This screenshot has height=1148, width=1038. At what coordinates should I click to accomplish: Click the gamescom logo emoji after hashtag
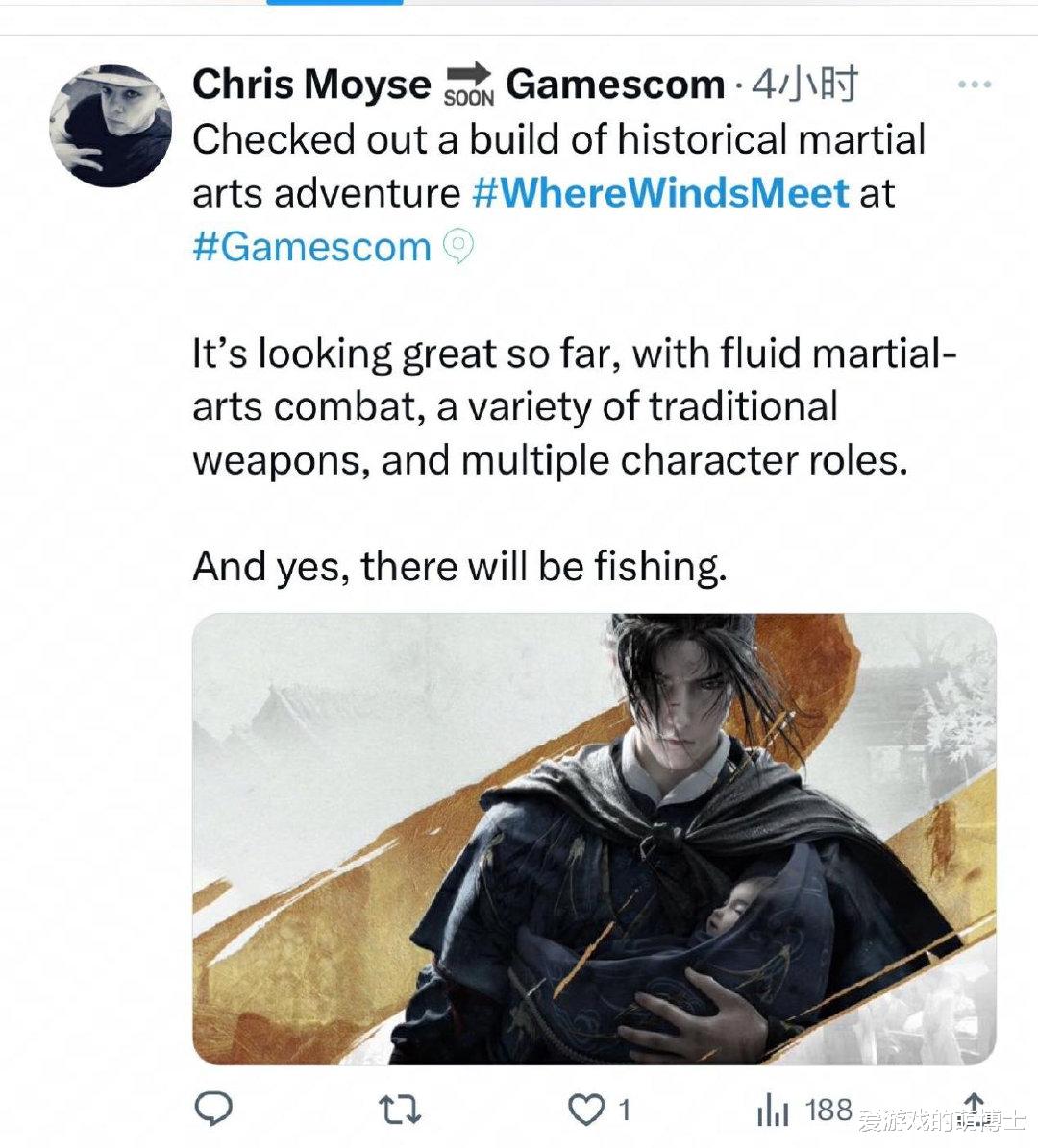(458, 247)
